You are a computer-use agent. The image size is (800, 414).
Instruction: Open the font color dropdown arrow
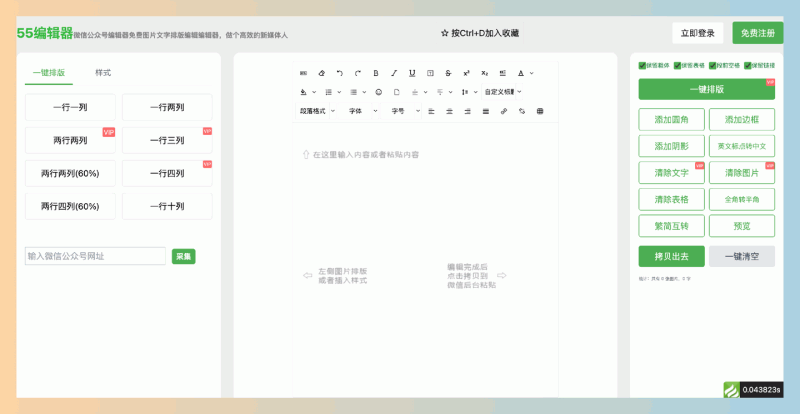tap(532, 74)
